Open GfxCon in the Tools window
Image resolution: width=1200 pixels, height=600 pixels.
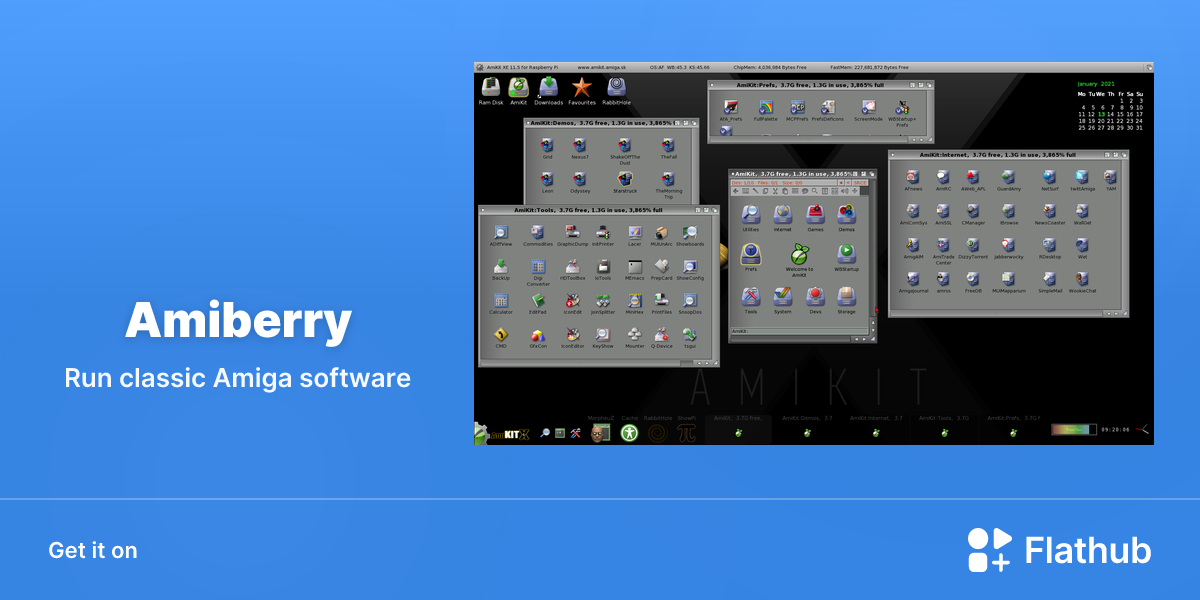click(538, 337)
